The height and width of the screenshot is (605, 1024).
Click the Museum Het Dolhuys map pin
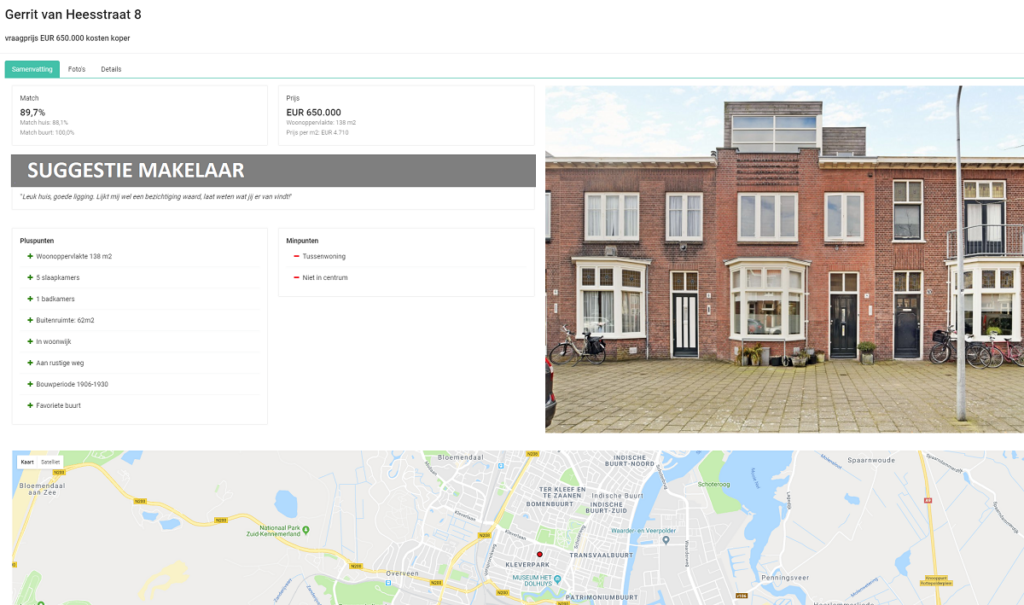(557, 579)
